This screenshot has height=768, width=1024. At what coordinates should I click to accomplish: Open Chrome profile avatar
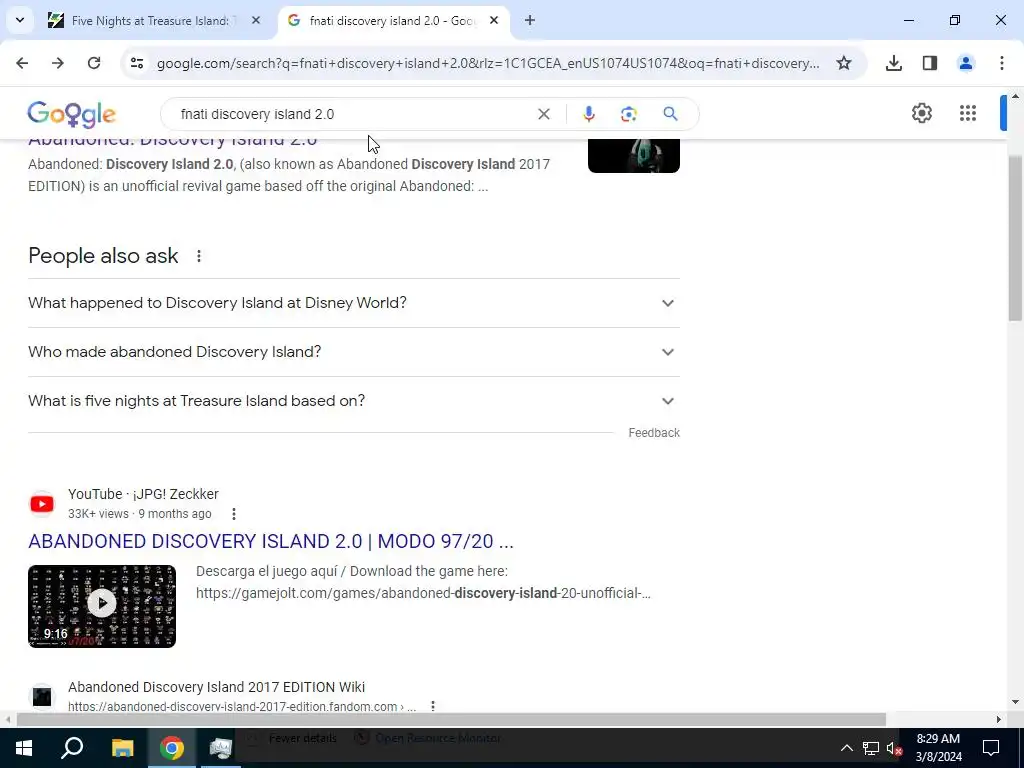click(x=966, y=63)
